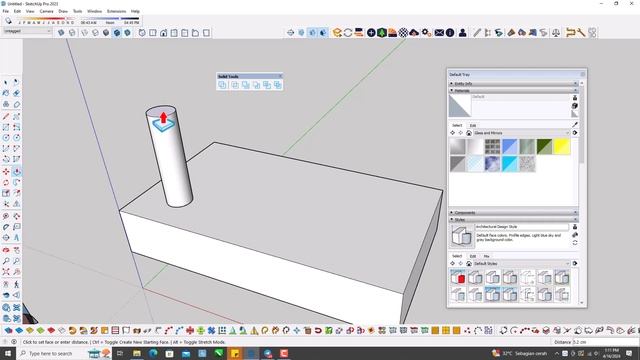The image size is (640, 360).
Task: Click the last Solid Tools icon
Action: [278, 85]
